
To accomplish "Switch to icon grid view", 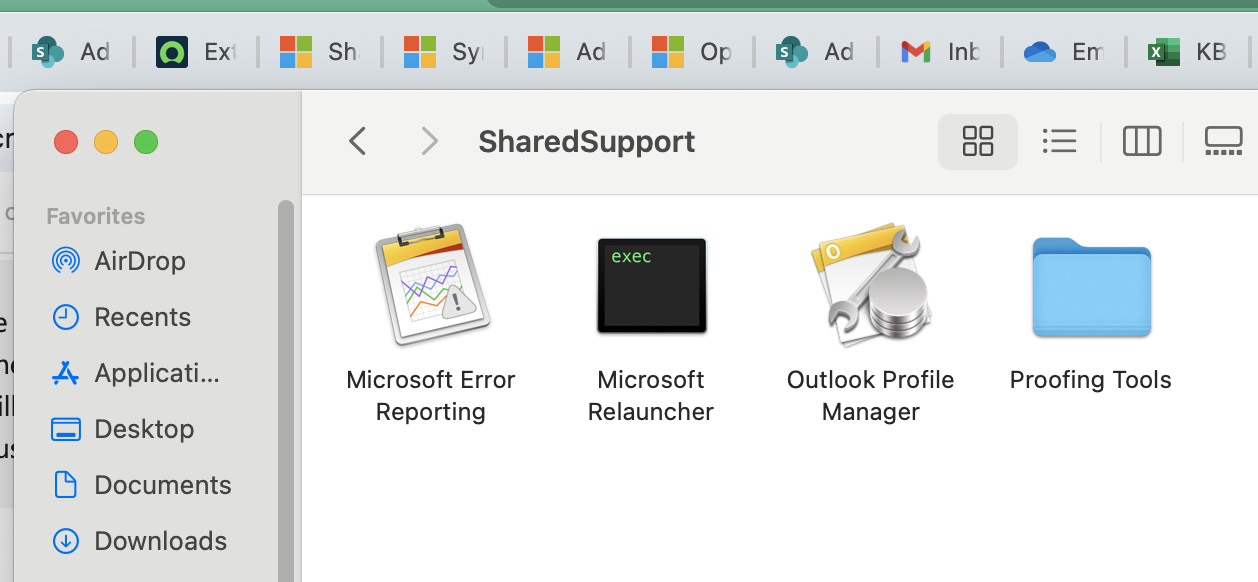I will (x=977, y=141).
